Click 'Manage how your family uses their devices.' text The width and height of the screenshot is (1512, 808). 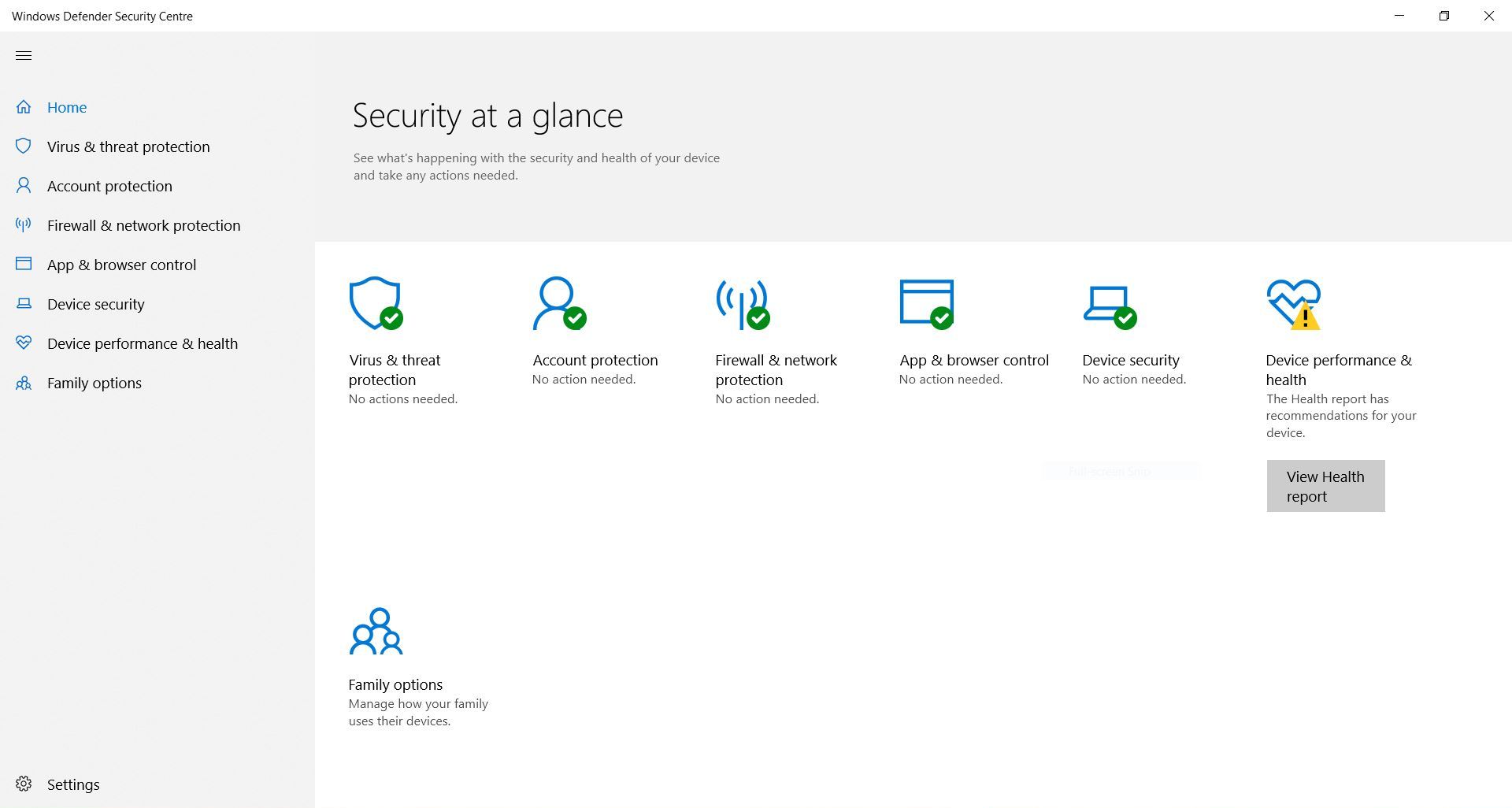[418, 712]
